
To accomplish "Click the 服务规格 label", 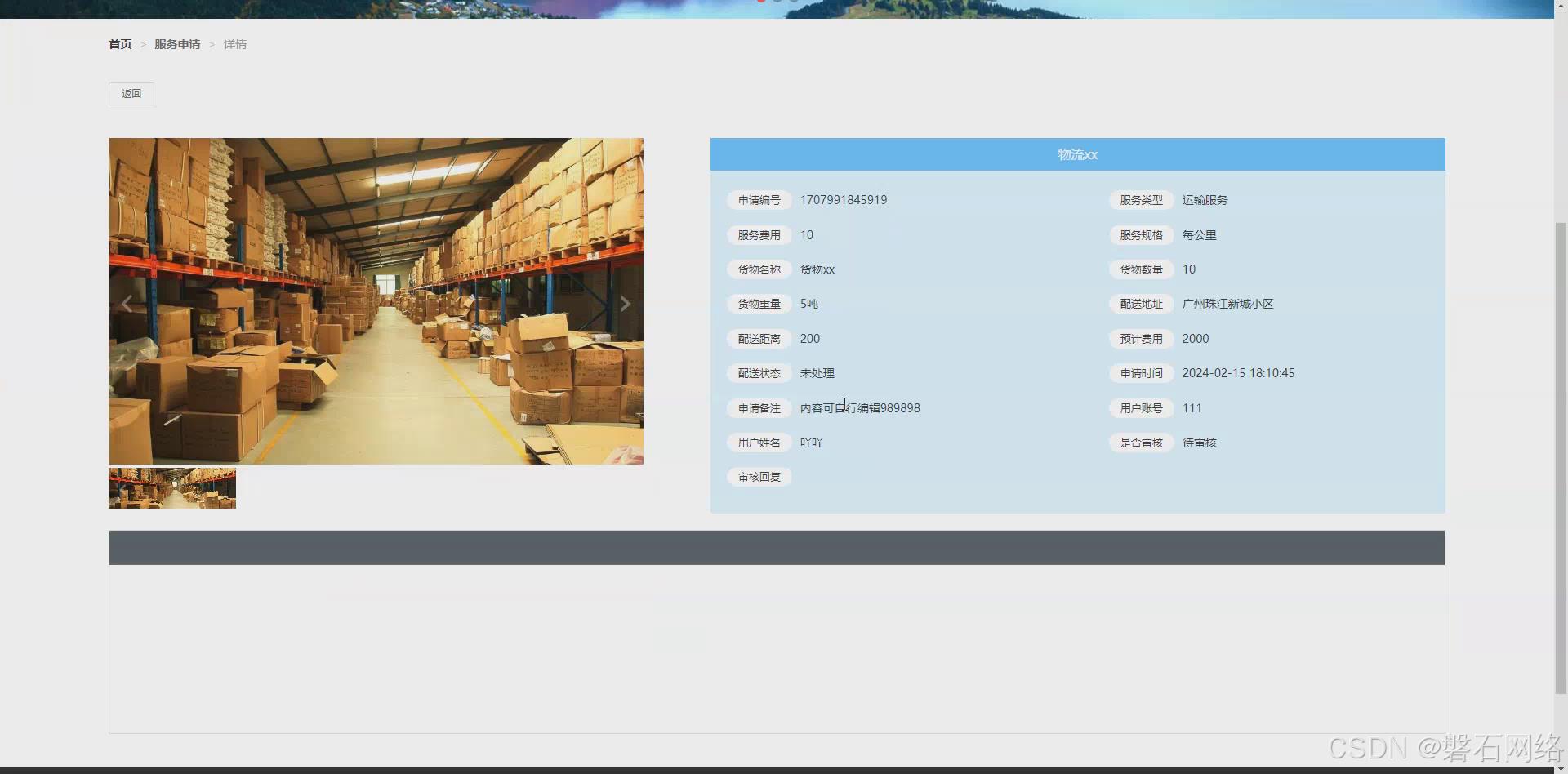I will tap(1141, 235).
